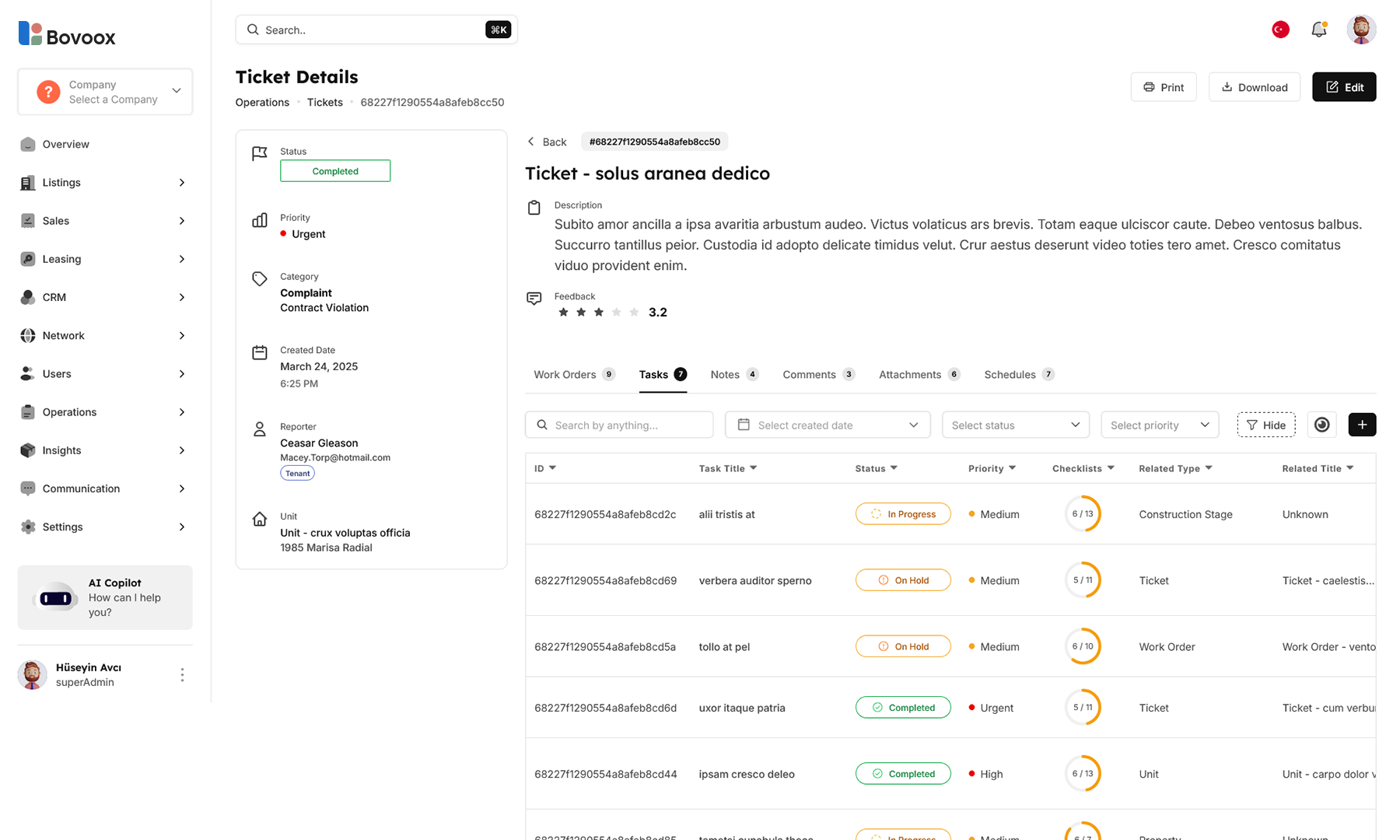Open the notifications bell
This screenshot has height=840, width=1400.
click(1318, 30)
